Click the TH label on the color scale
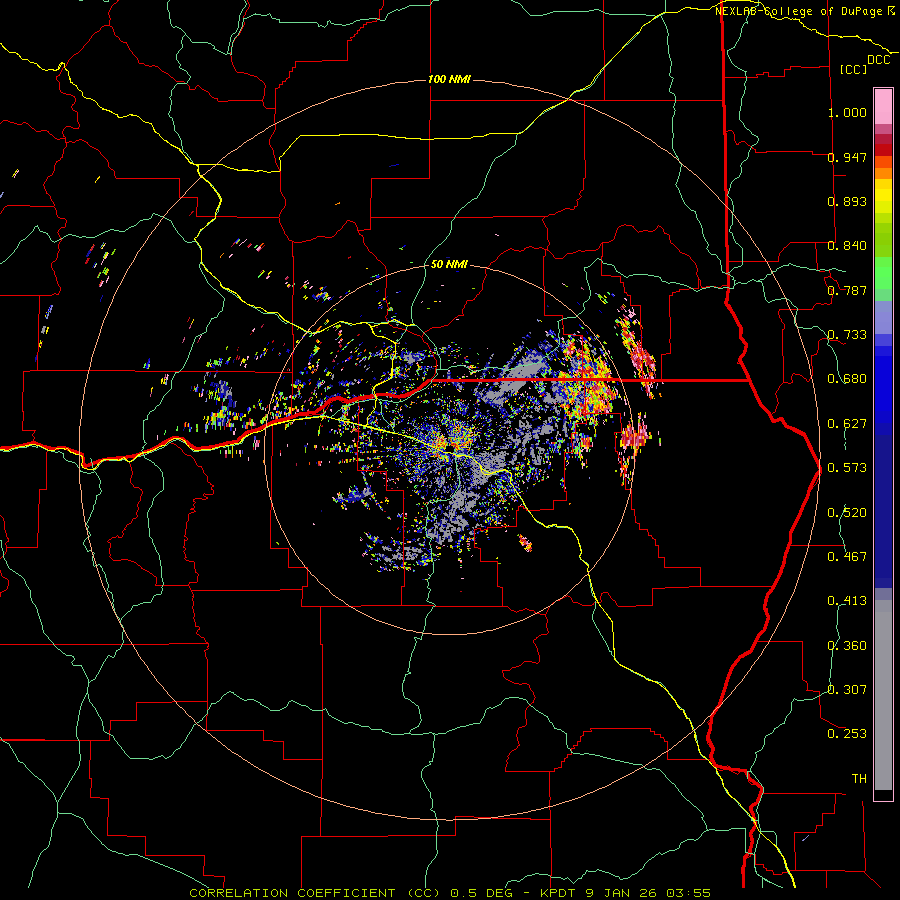The height and width of the screenshot is (900, 900). tap(859, 779)
